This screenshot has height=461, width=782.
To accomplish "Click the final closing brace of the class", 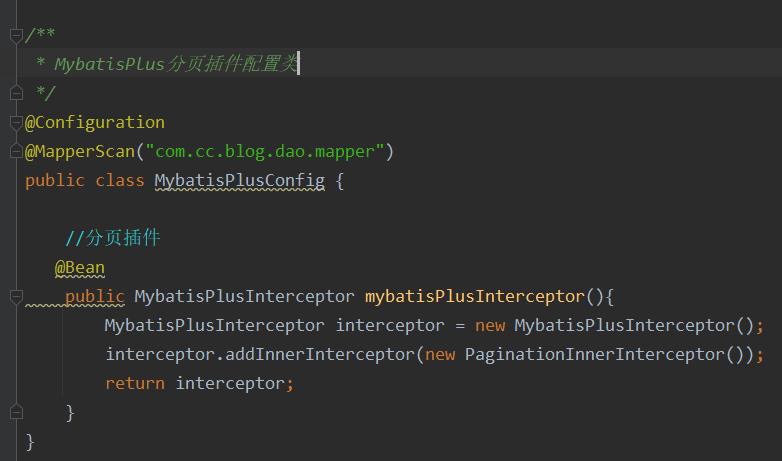I will 30,442.
